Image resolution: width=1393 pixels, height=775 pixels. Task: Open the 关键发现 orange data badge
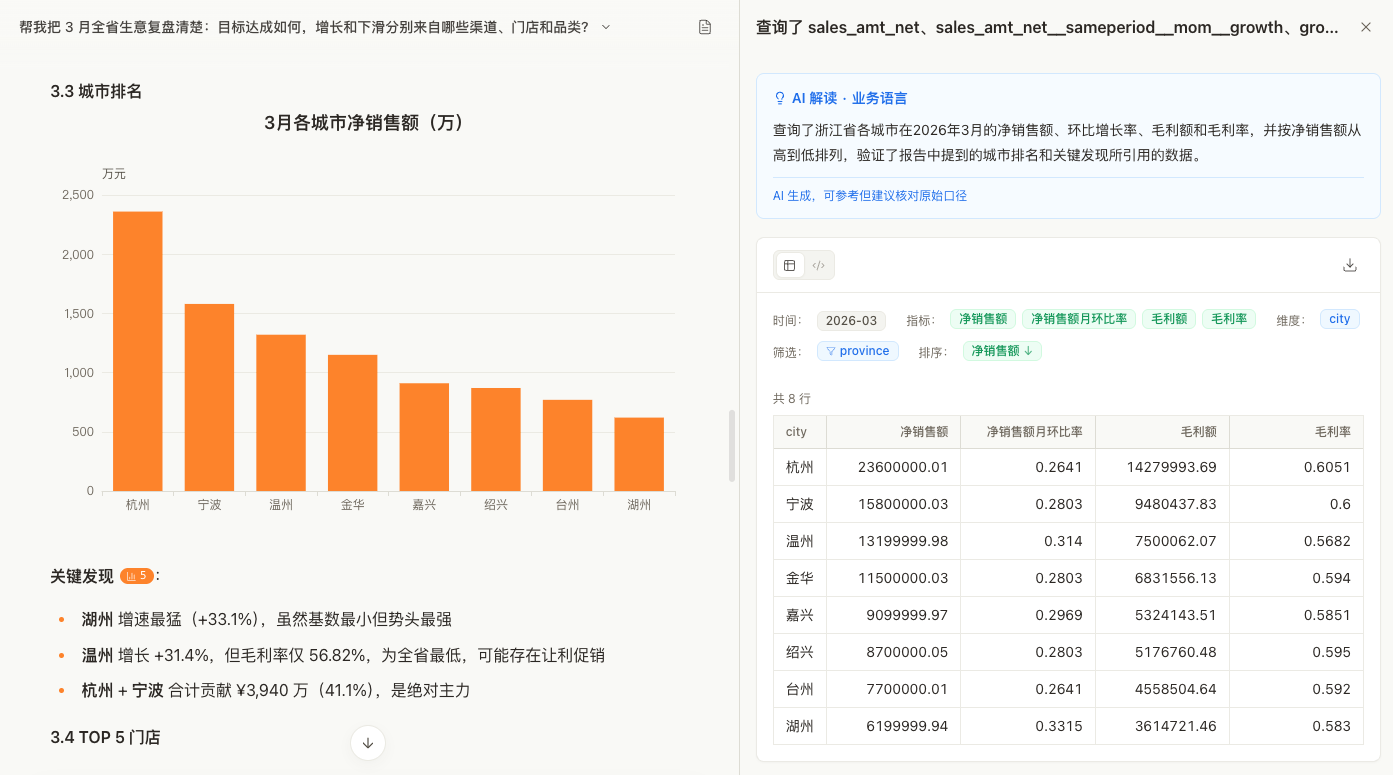pyautogui.click(x=137, y=576)
